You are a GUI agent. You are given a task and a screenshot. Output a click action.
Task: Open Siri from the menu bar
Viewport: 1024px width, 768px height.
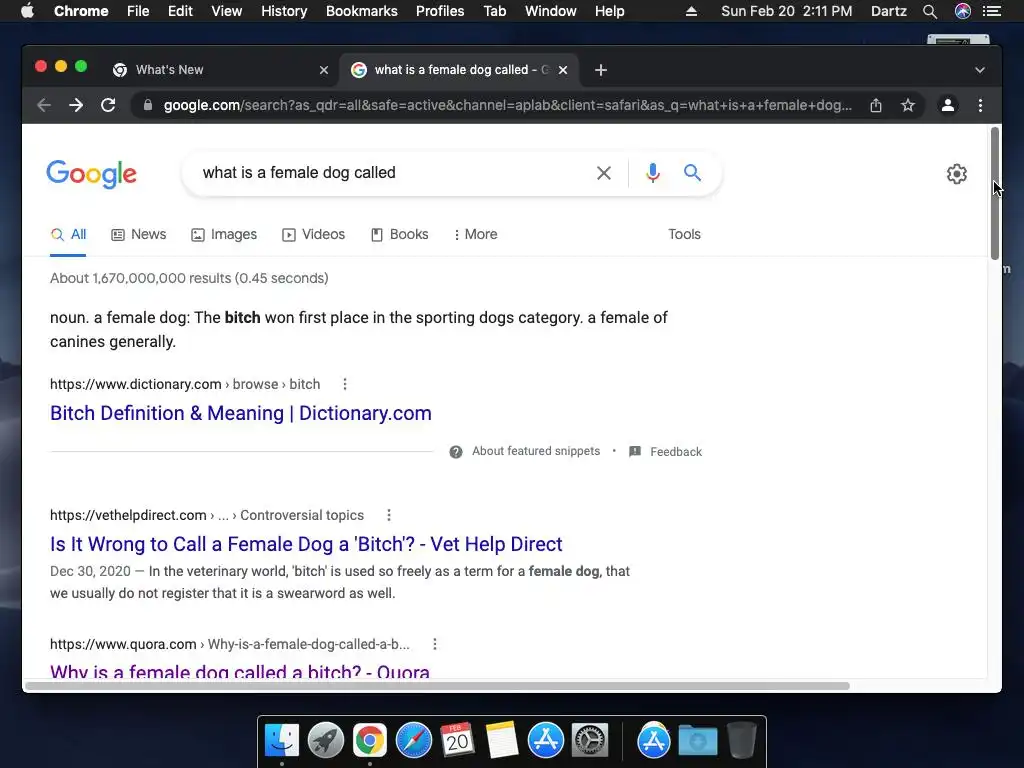point(963,11)
